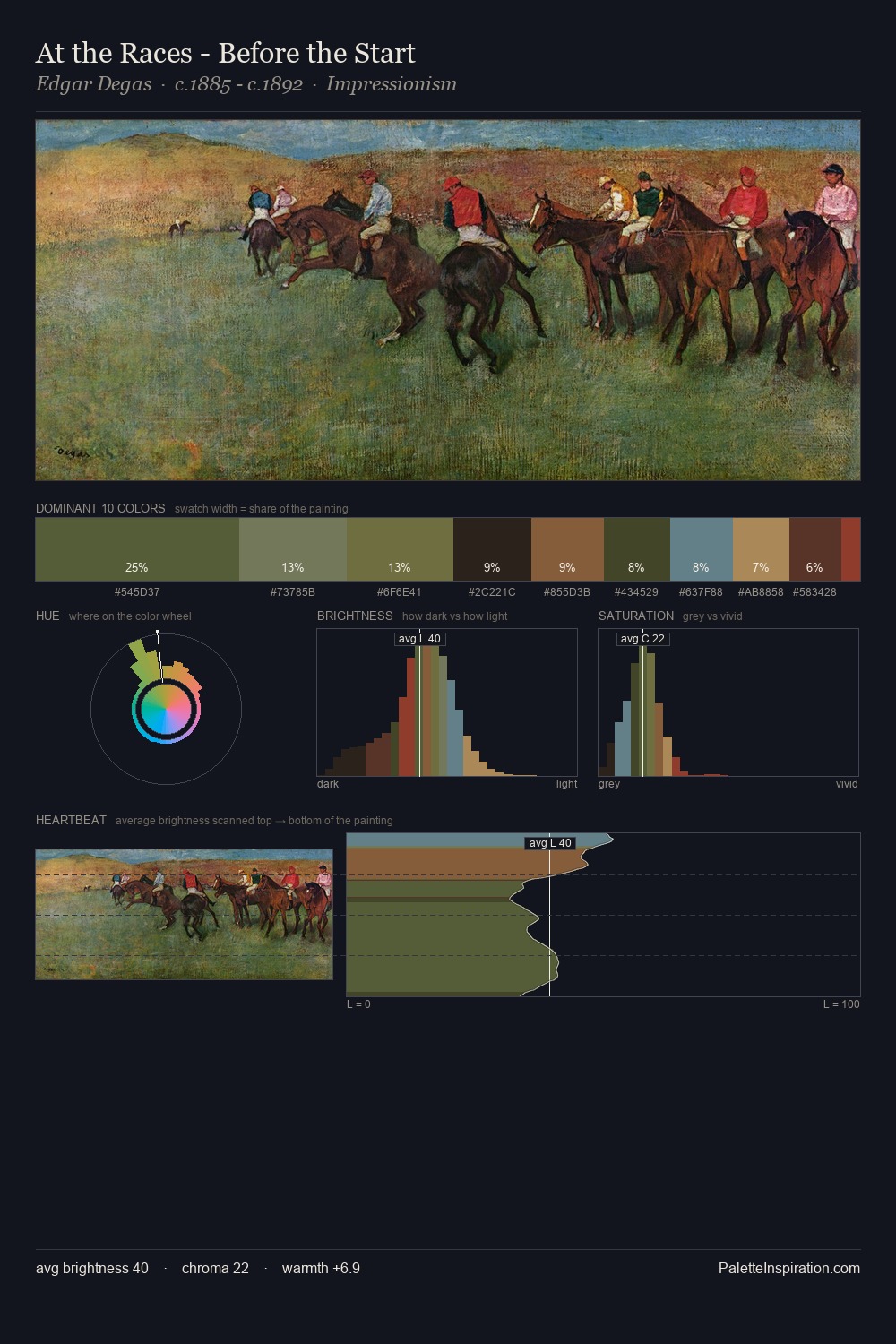Image resolution: width=896 pixels, height=1344 pixels.
Task: Click the 'L = 100' axis label
Action: 841,1004
